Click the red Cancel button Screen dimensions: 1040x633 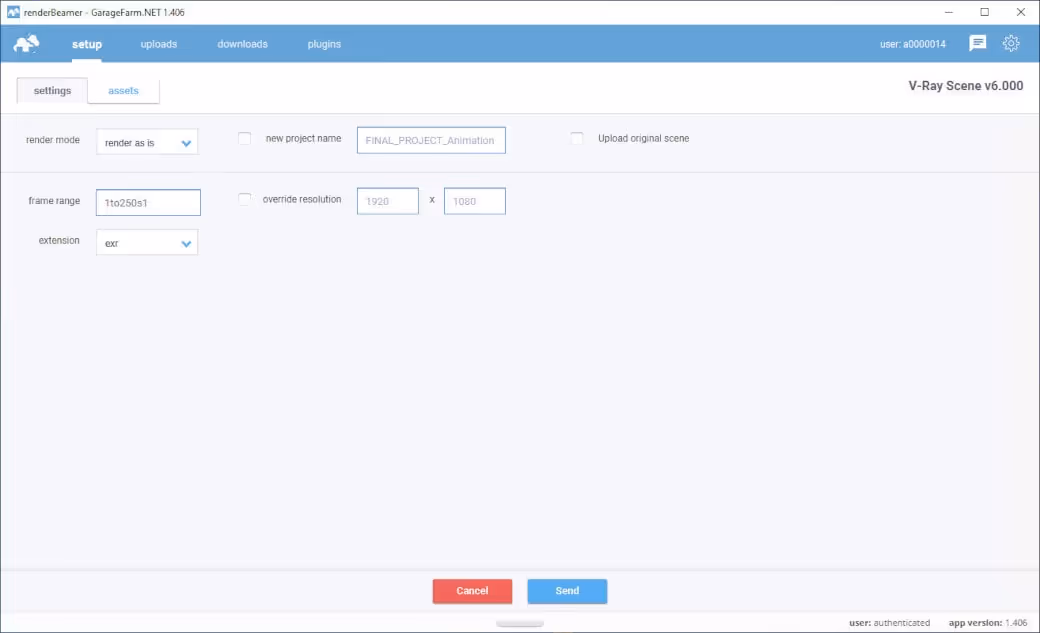(x=472, y=591)
